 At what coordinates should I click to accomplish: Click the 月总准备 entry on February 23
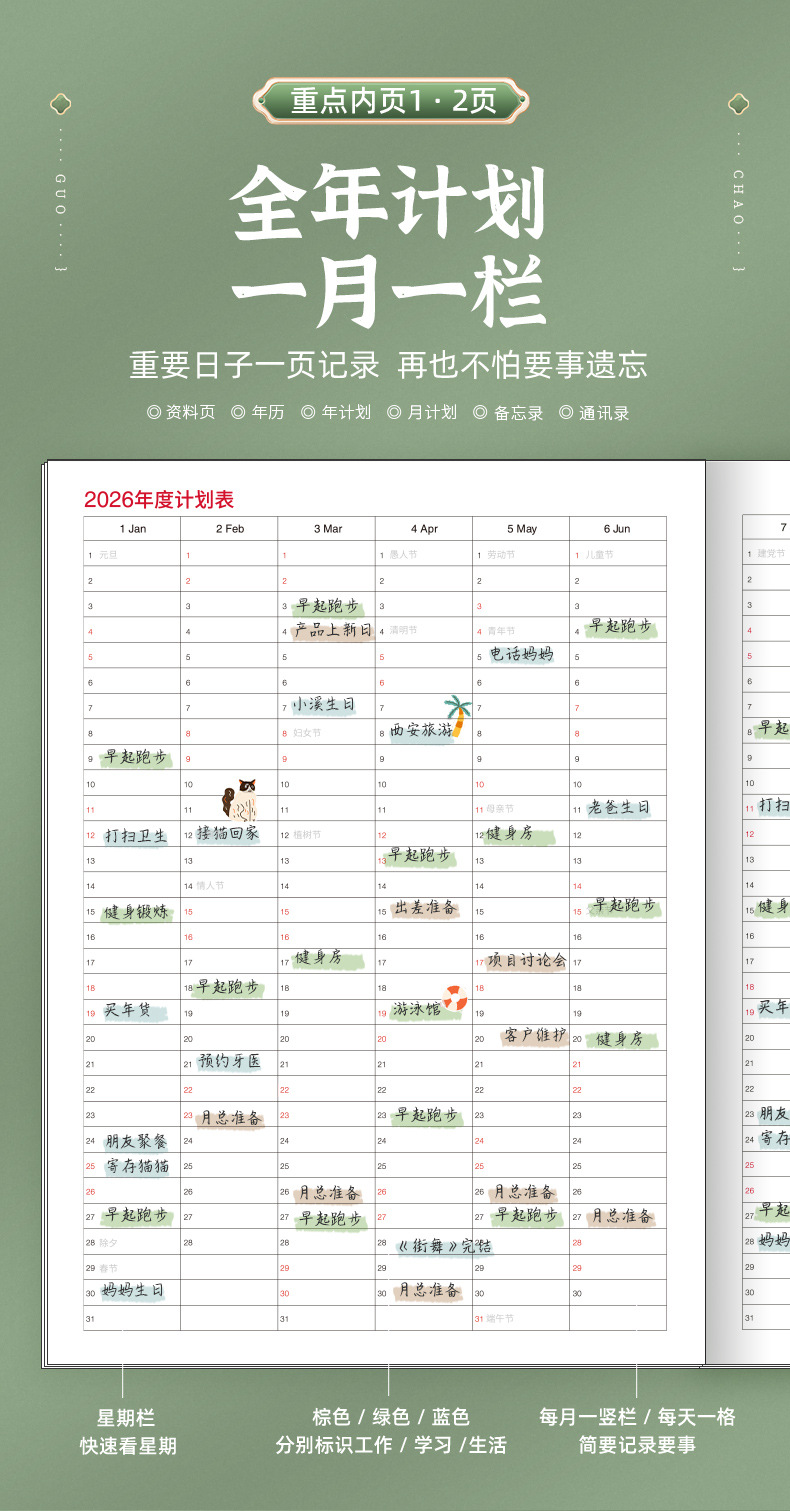click(231, 1118)
